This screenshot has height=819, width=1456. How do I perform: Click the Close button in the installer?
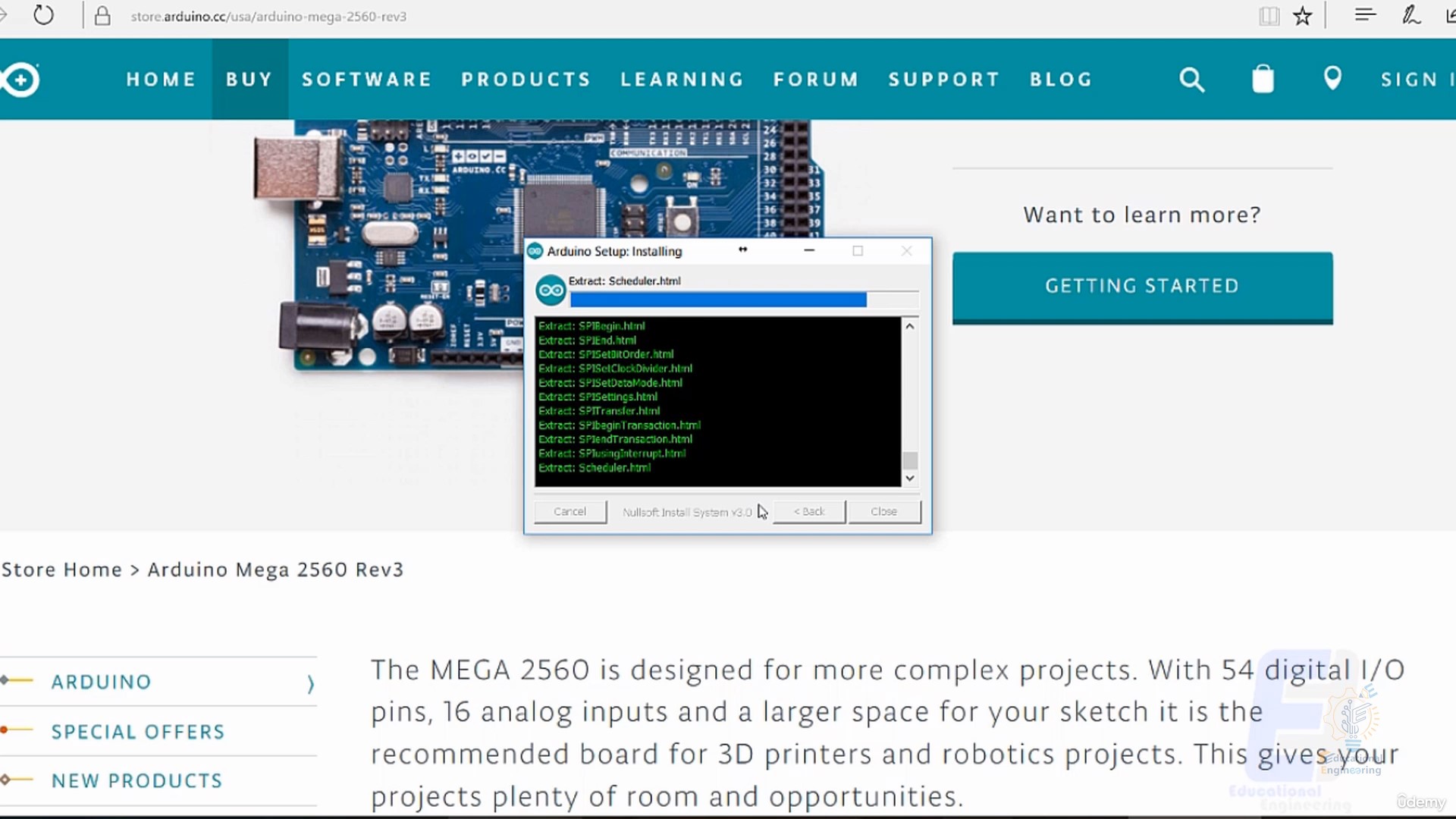click(884, 512)
